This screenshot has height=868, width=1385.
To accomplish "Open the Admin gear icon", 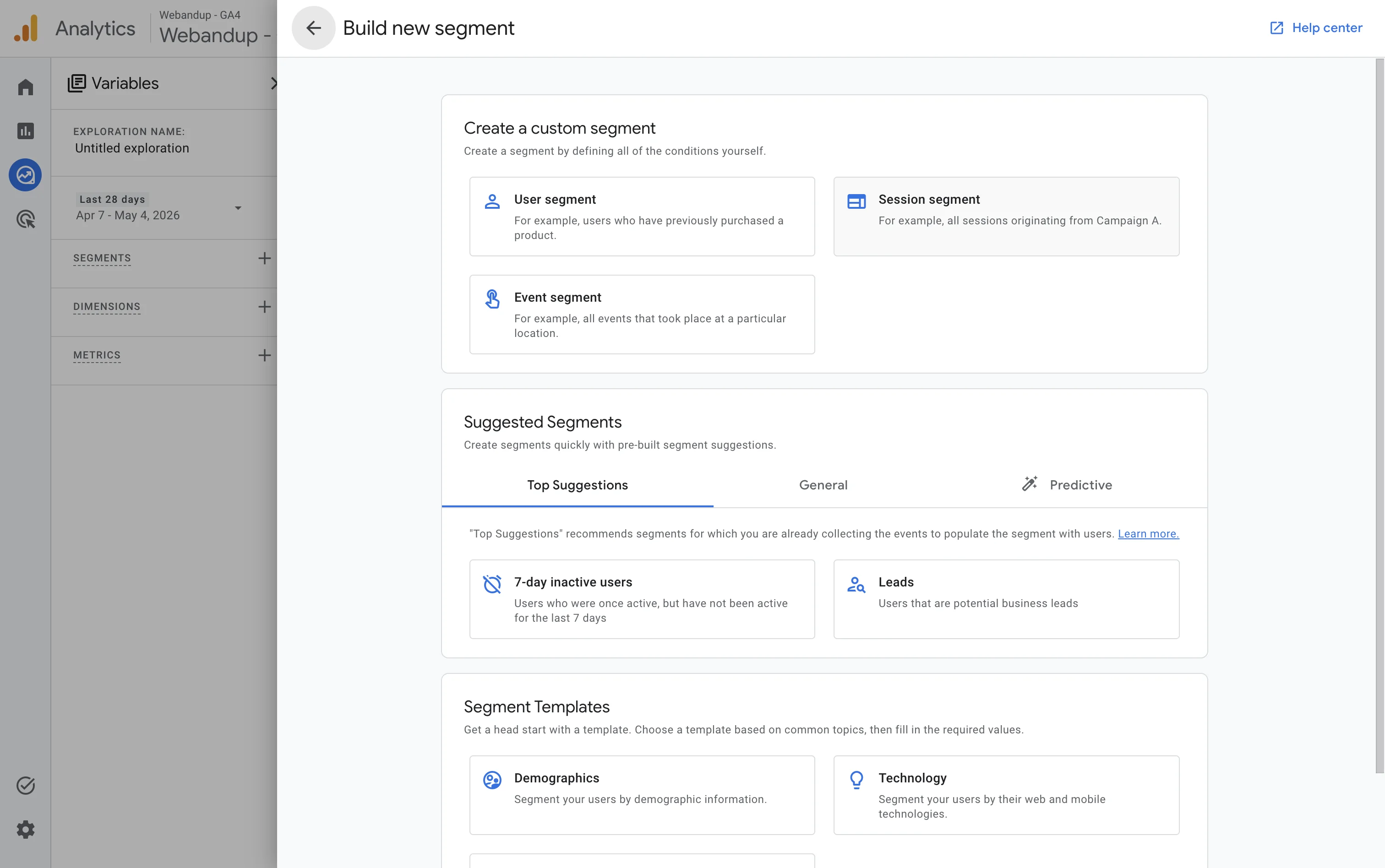I will (x=25, y=830).
